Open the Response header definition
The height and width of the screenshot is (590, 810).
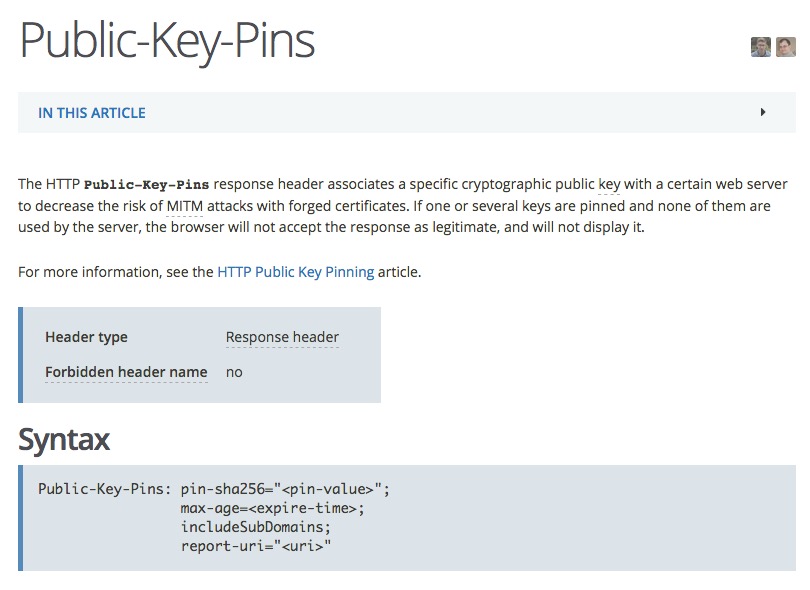click(282, 337)
